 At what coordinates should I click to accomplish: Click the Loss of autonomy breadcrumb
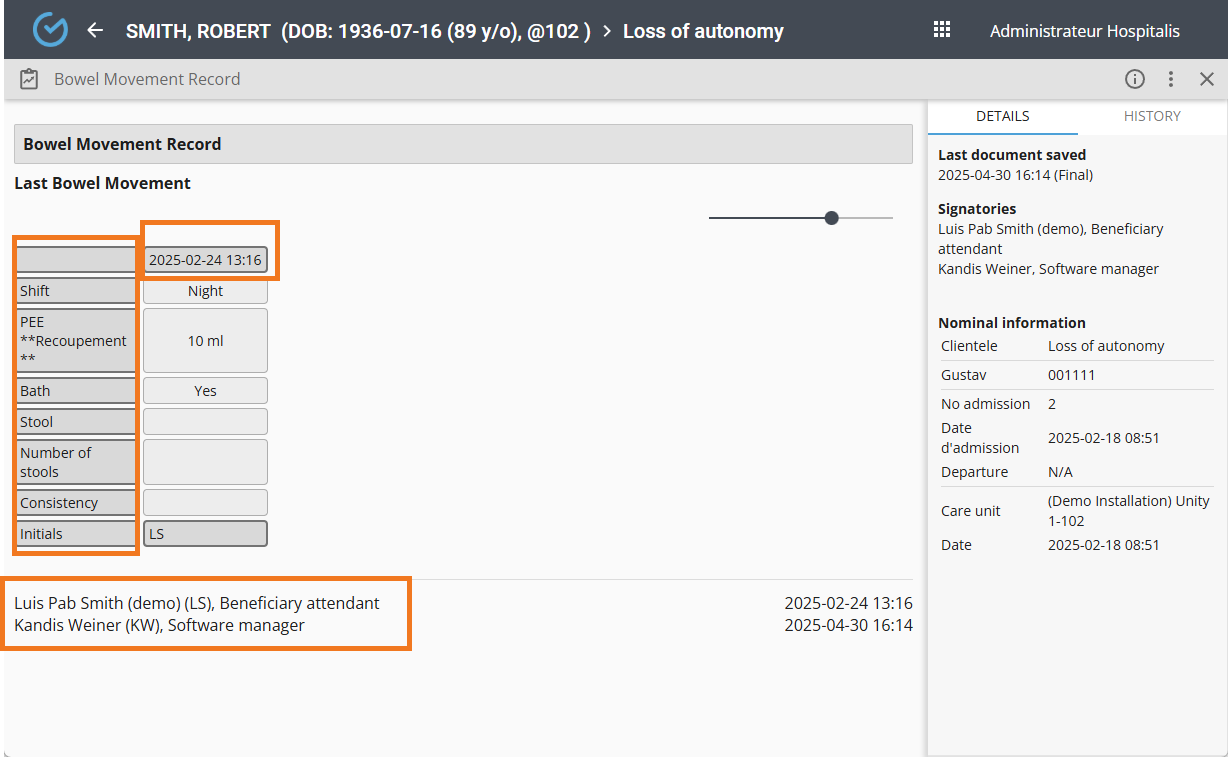[703, 31]
